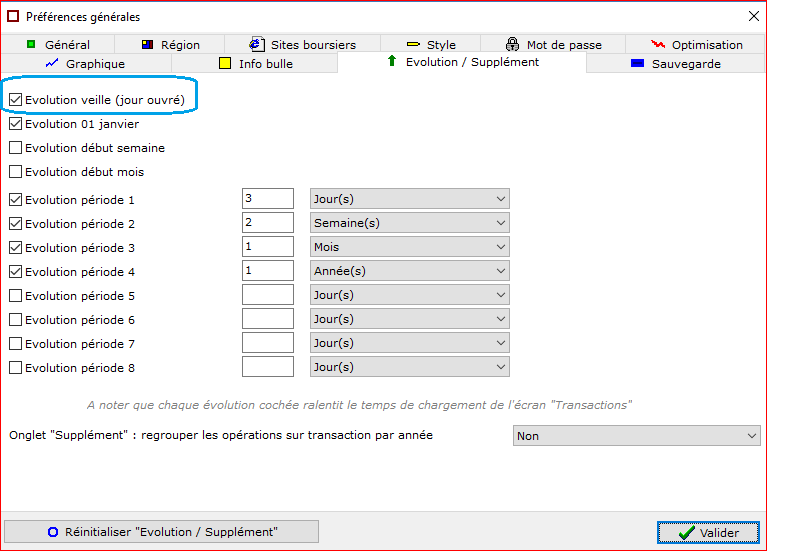Click période 3 value field containing 1
Viewport: 794px width, 551px height.
pos(268,247)
